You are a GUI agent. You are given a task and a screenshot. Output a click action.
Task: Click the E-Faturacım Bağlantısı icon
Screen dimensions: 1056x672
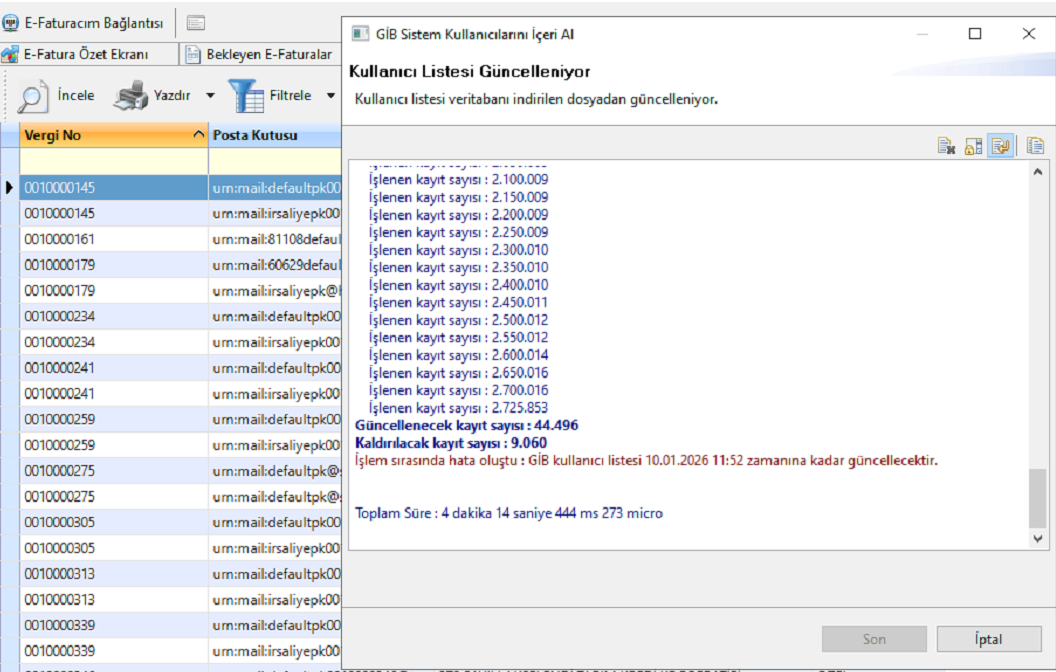tap(11, 23)
